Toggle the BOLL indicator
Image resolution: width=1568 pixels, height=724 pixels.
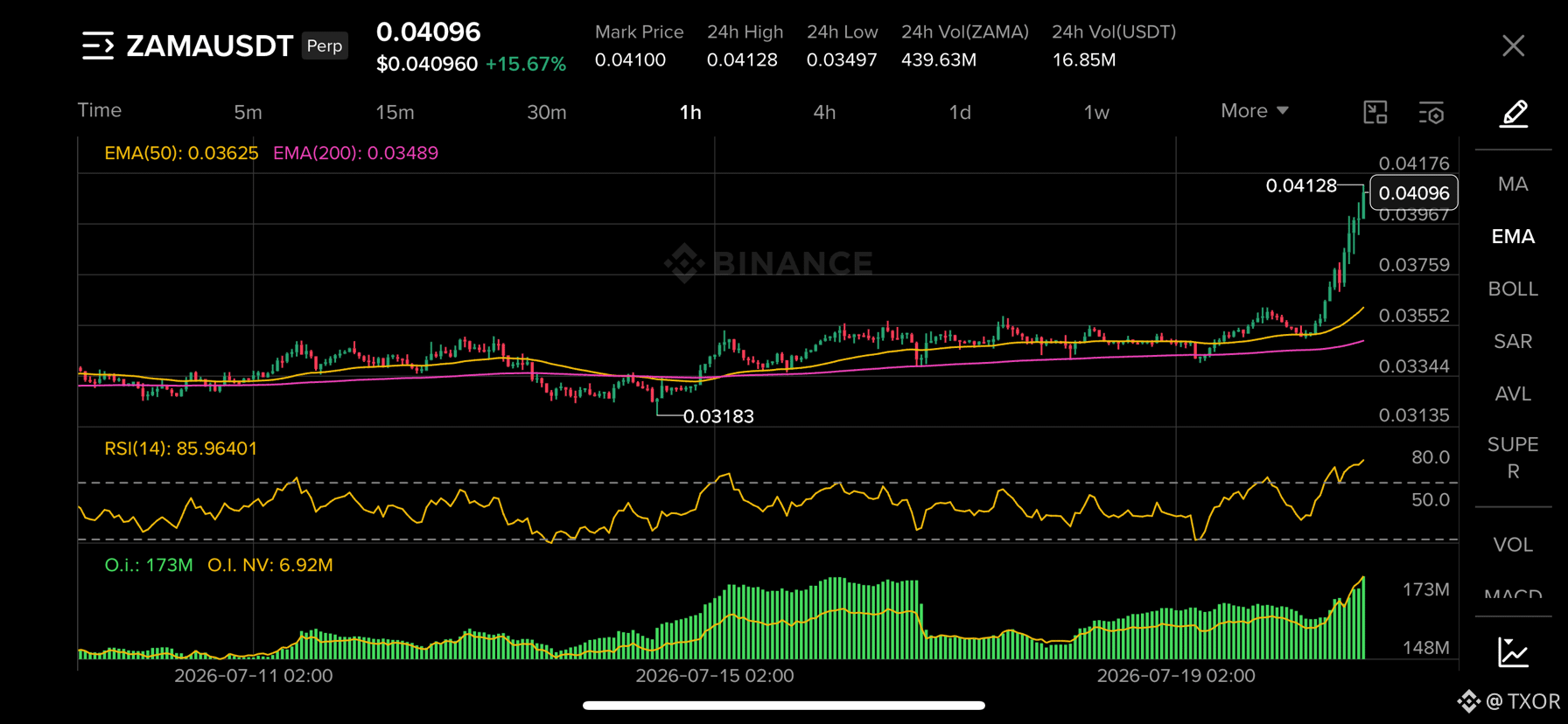[1513, 289]
